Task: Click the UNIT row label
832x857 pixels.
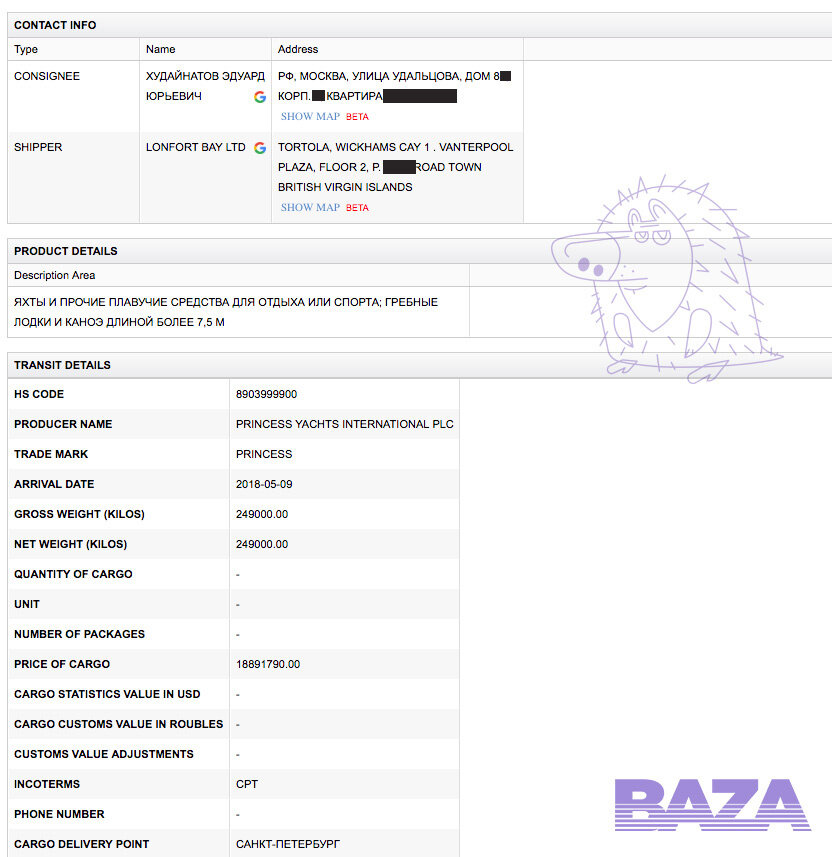Action: click(x=27, y=604)
